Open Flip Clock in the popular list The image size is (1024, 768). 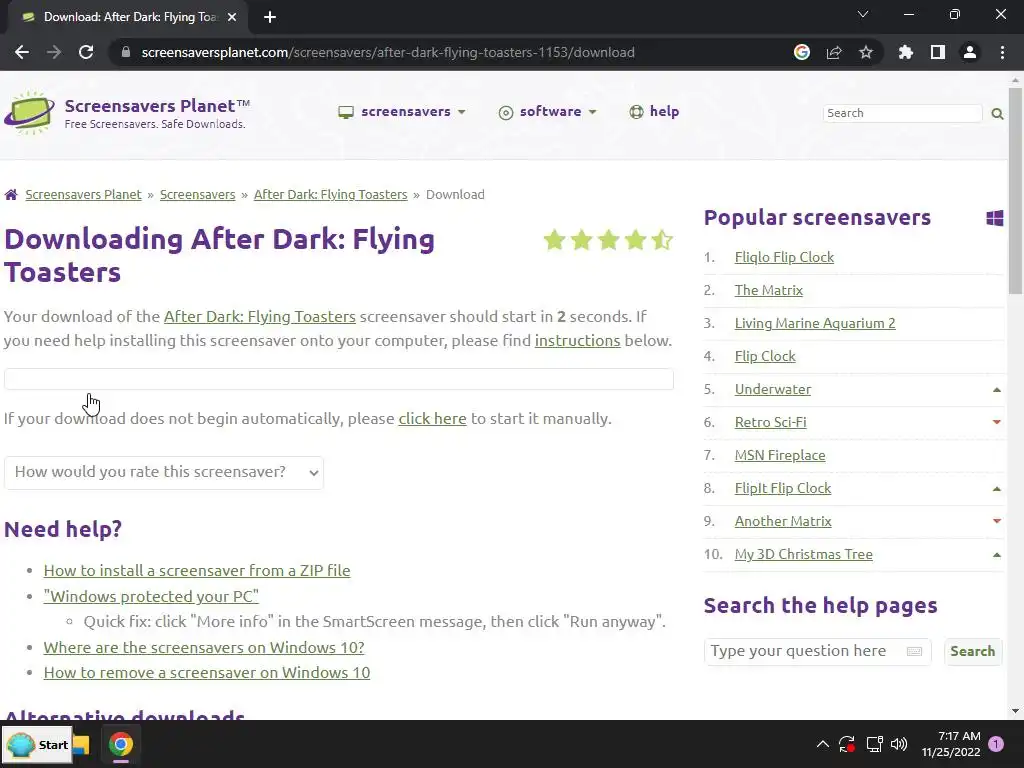(765, 356)
